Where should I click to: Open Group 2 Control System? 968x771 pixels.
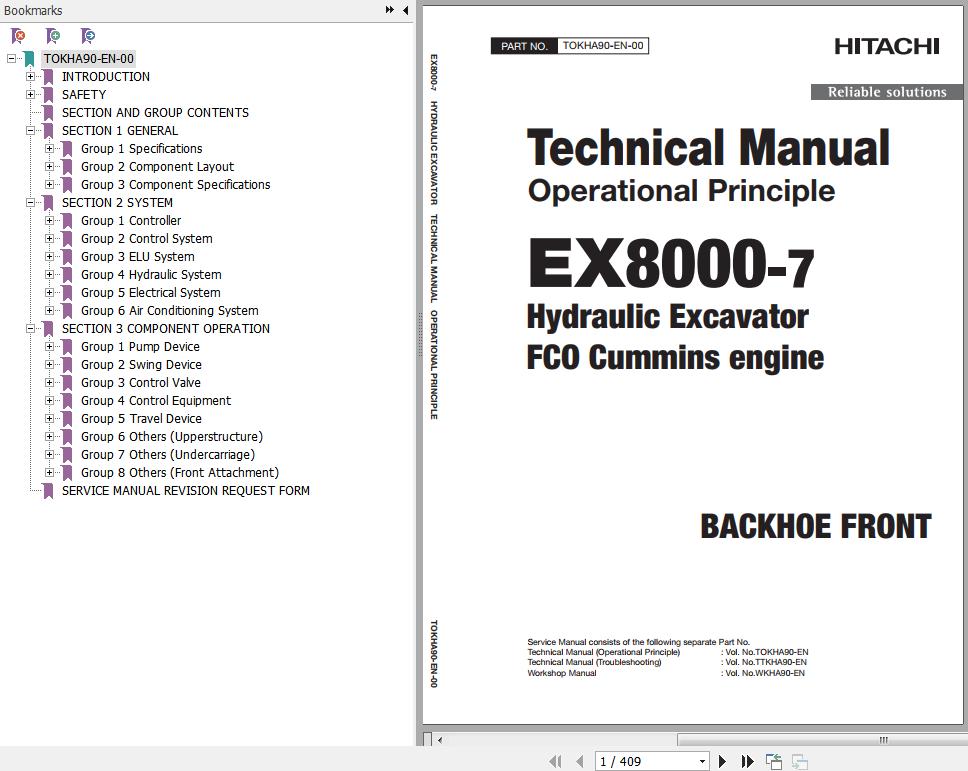146,238
